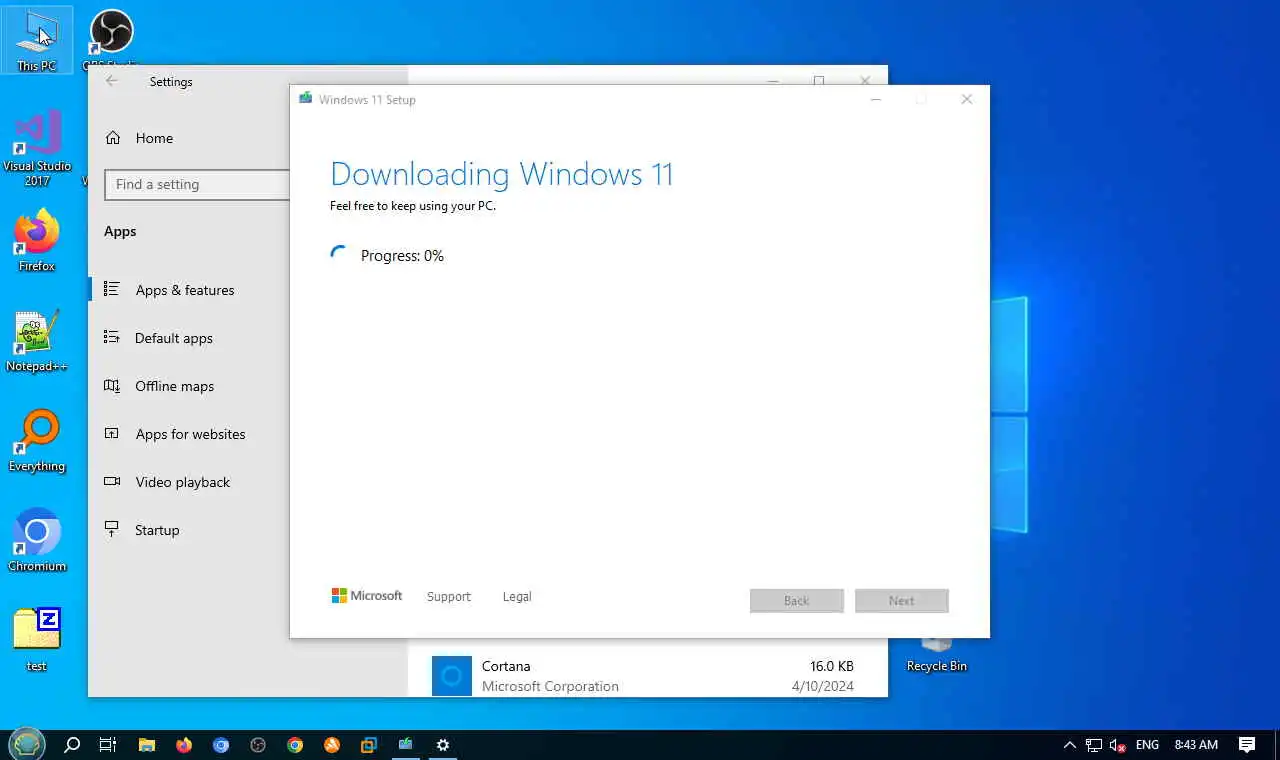1280x760 pixels.
Task: Switch to Settings gear on taskbar
Action: [443, 745]
